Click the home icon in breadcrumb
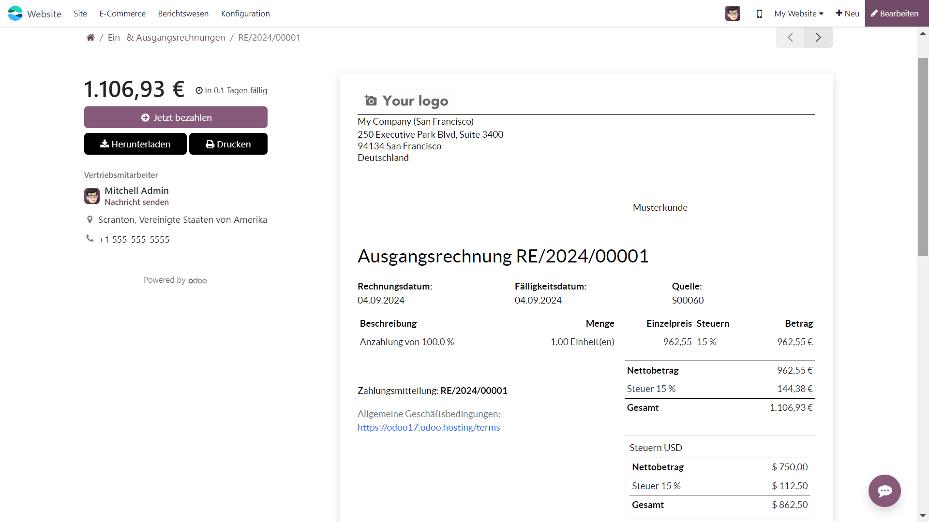The width and height of the screenshot is (929, 522). tap(90, 37)
